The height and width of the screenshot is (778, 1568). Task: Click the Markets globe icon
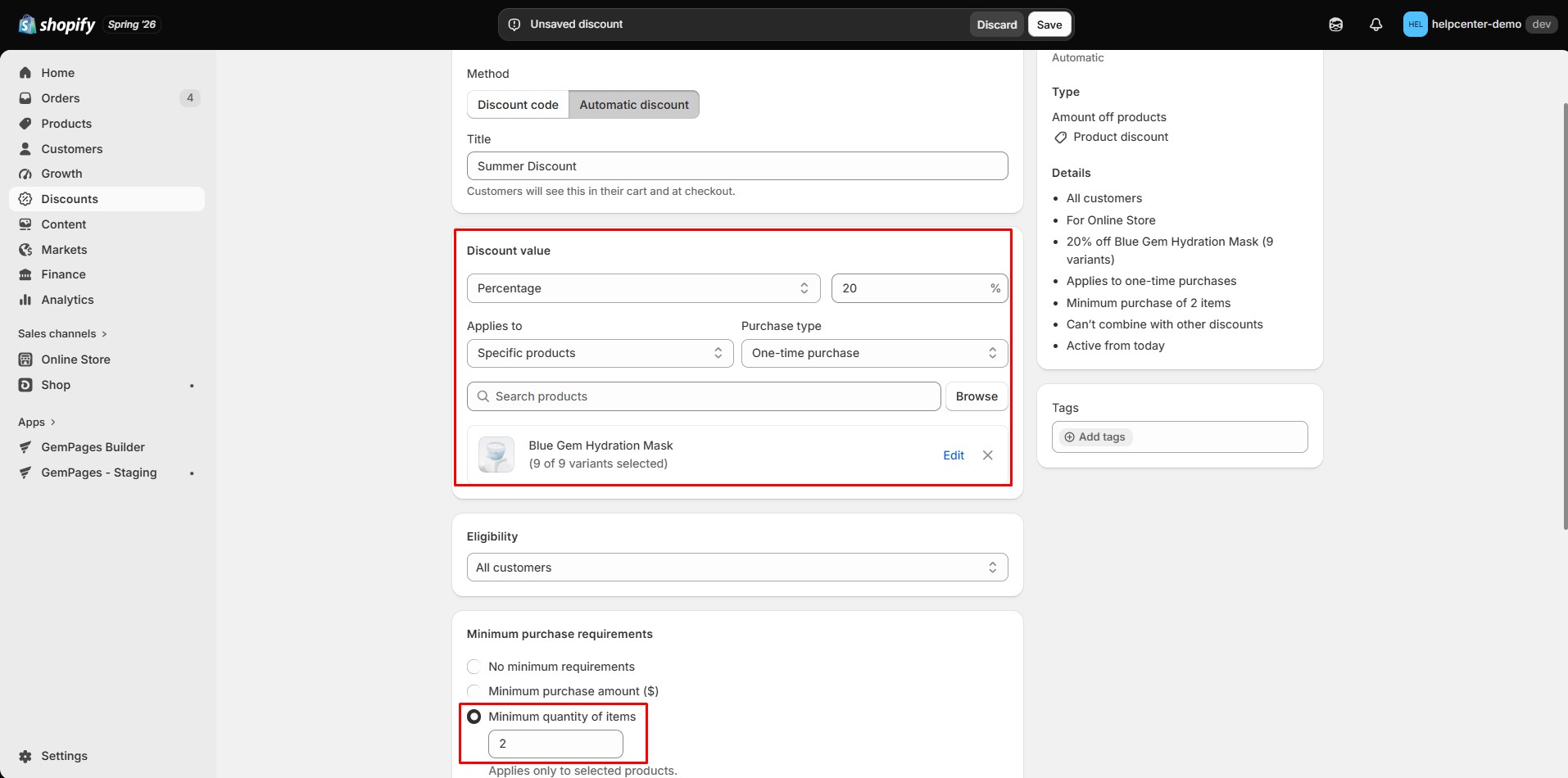point(25,250)
